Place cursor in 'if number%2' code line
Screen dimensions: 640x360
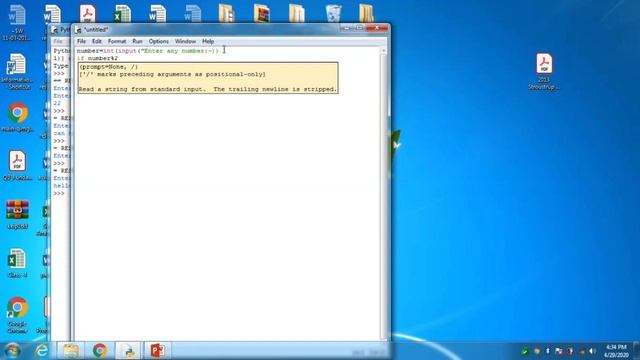point(97,58)
